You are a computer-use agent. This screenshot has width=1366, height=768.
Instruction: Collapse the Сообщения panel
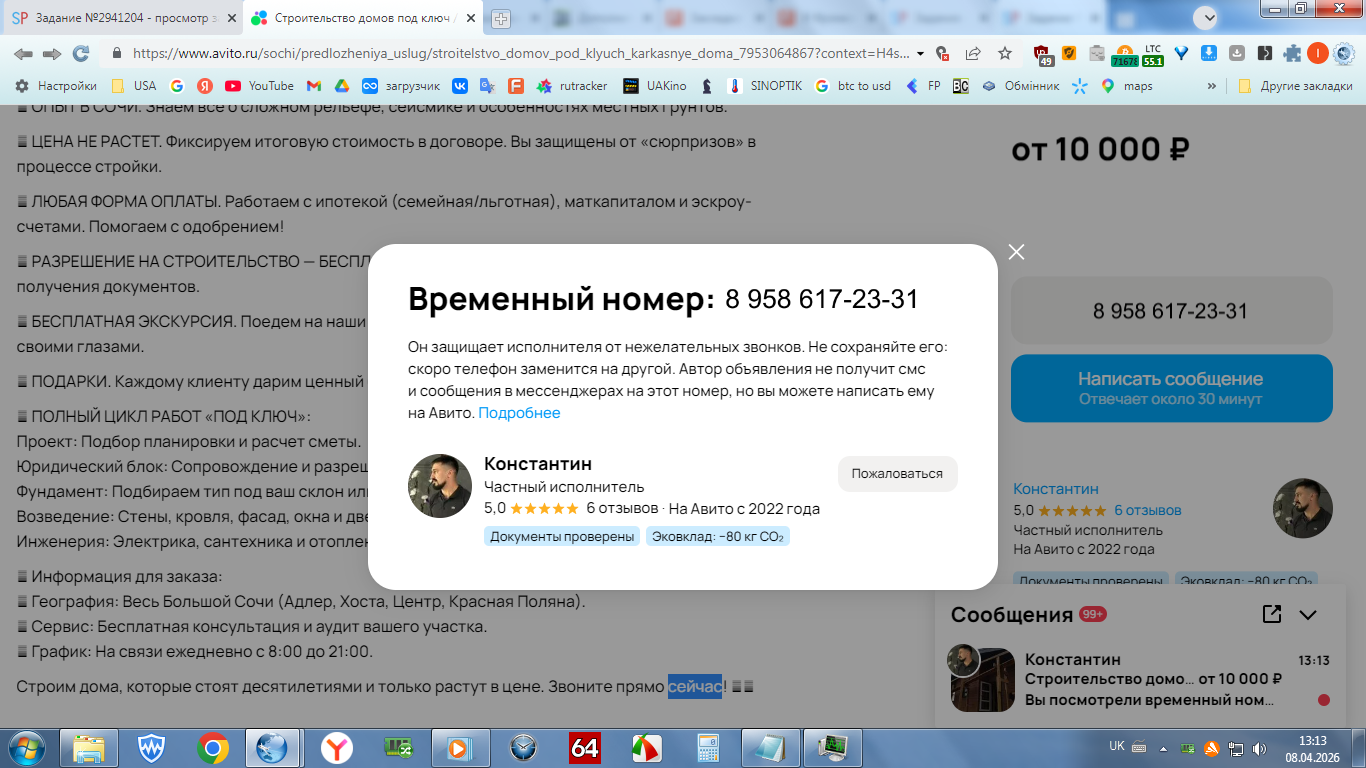pyautogui.click(x=1308, y=615)
